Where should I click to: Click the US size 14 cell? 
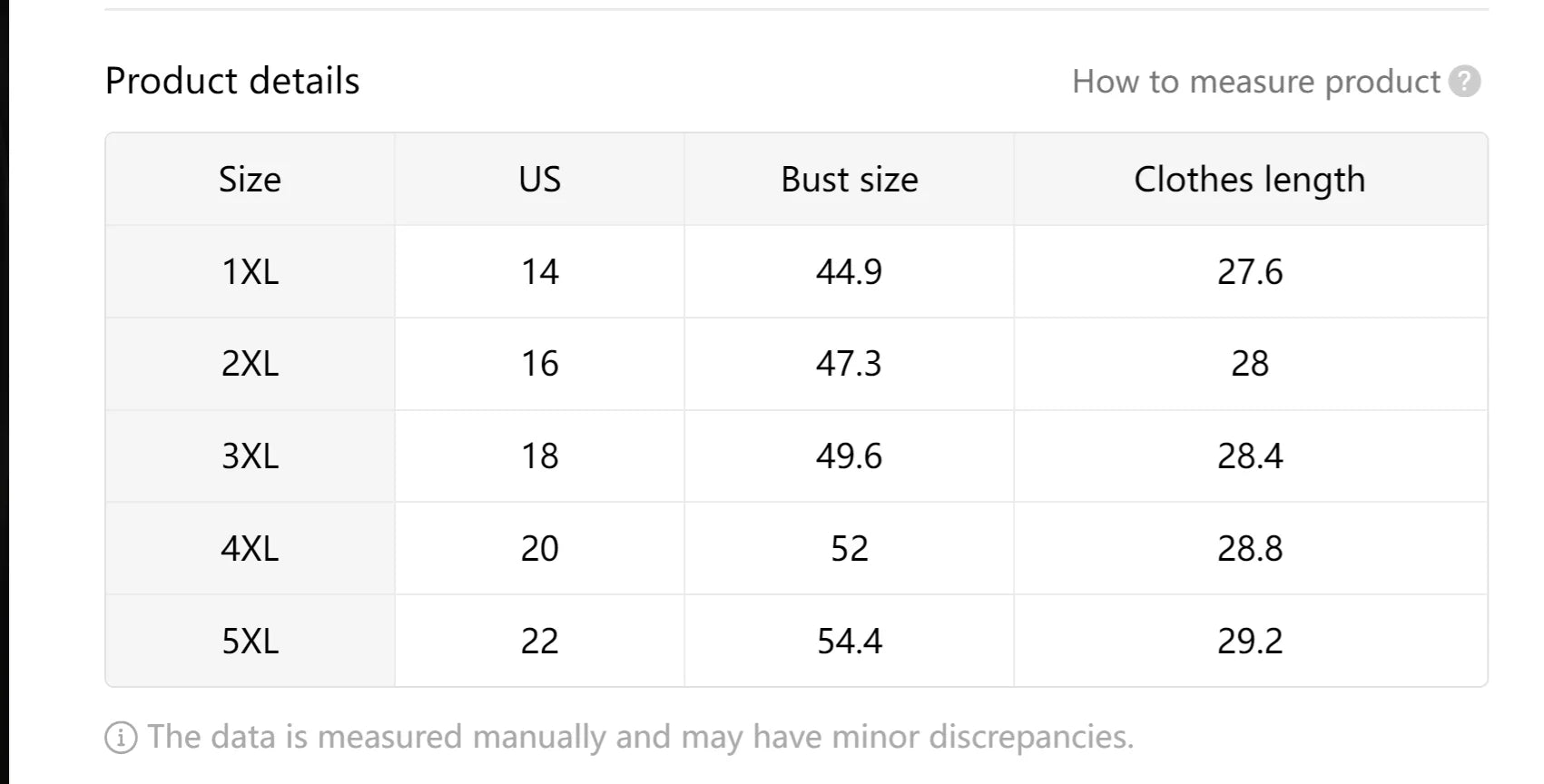coord(539,272)
